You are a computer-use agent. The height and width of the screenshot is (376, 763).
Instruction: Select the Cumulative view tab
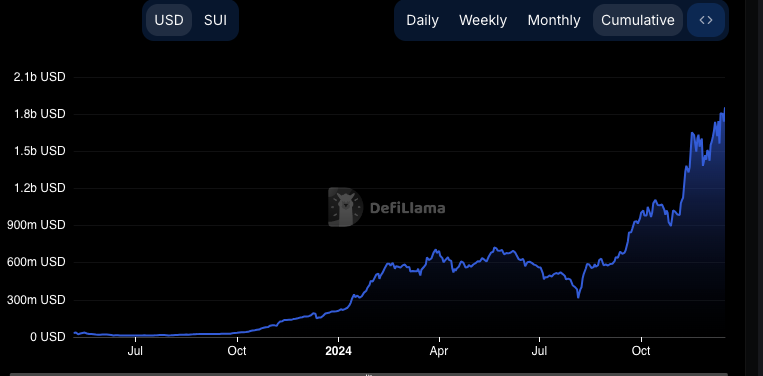coord(637,20)
